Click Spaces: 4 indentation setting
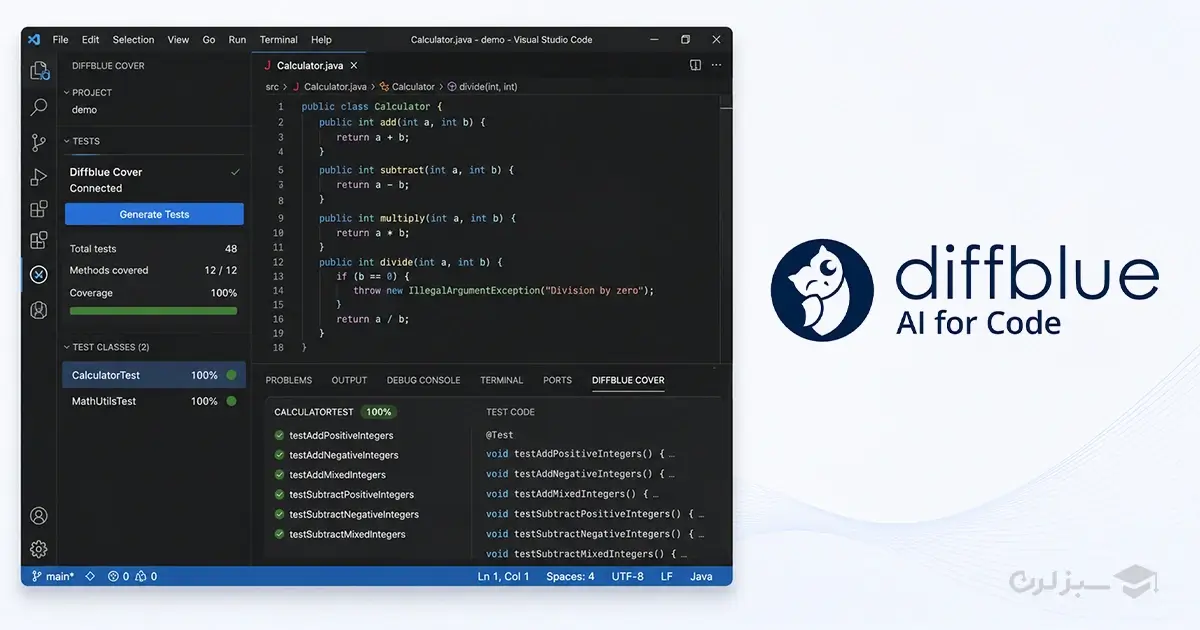This screenshot has height=630, width=1200. (x=570, y=577)
